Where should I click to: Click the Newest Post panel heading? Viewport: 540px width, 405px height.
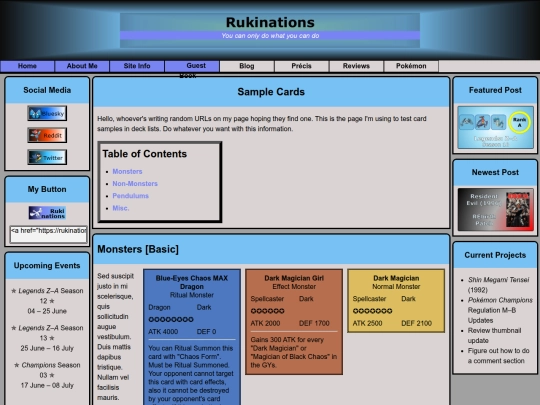[x=495, y=173]
